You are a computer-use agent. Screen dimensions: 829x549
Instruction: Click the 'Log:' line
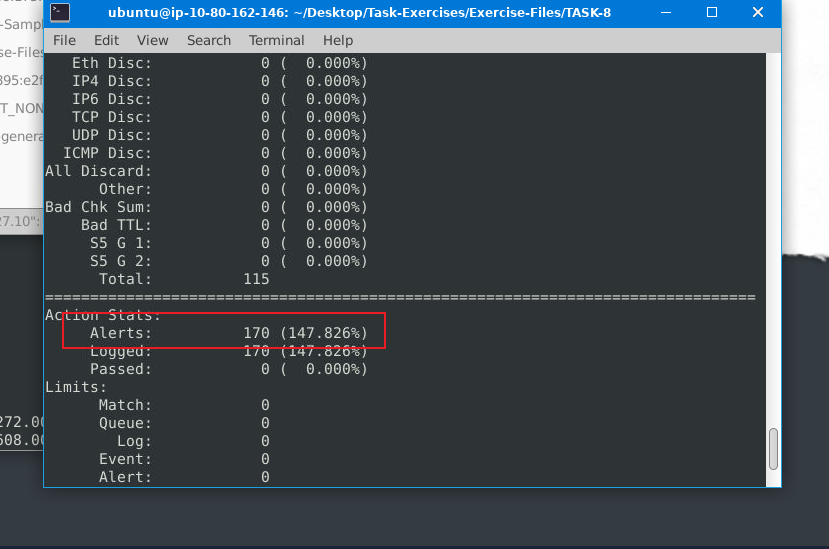[193, 441]
